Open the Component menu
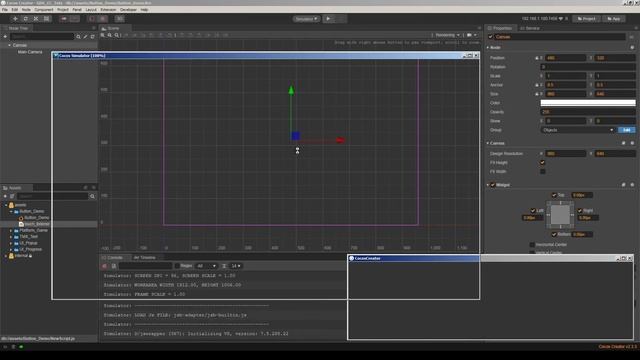The height and width of the screenshot is (360, 640). coord(44,9)
